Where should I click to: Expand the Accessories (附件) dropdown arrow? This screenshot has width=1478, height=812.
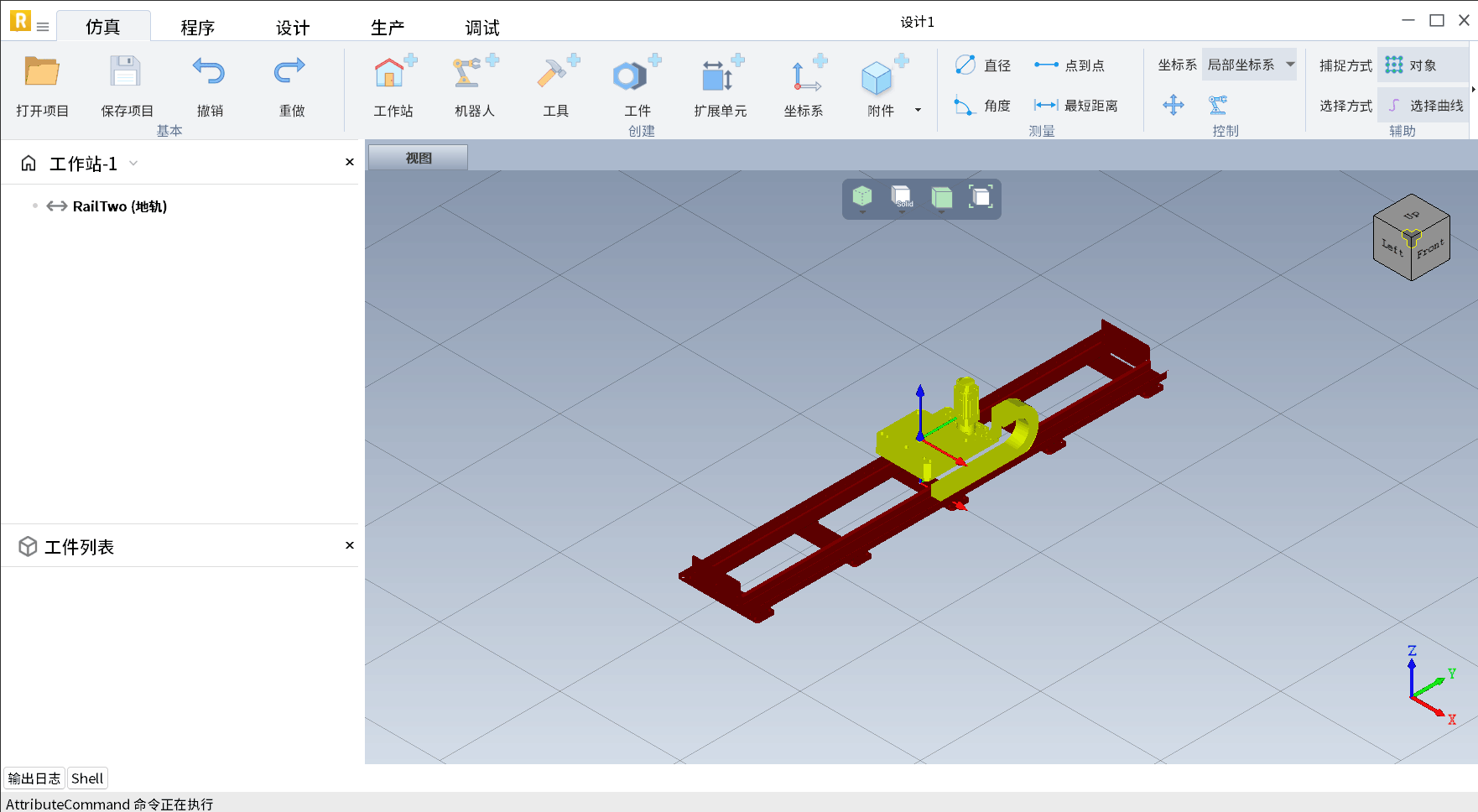pos(918,110)
